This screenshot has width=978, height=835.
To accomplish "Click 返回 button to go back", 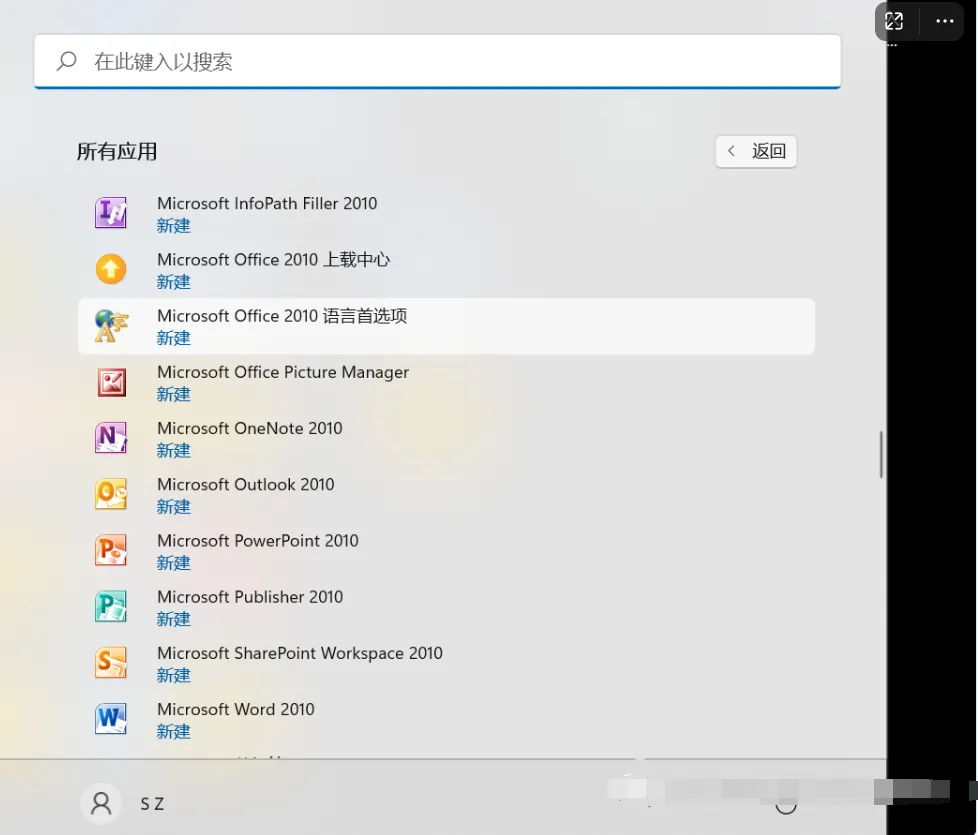I will [756, 152].
